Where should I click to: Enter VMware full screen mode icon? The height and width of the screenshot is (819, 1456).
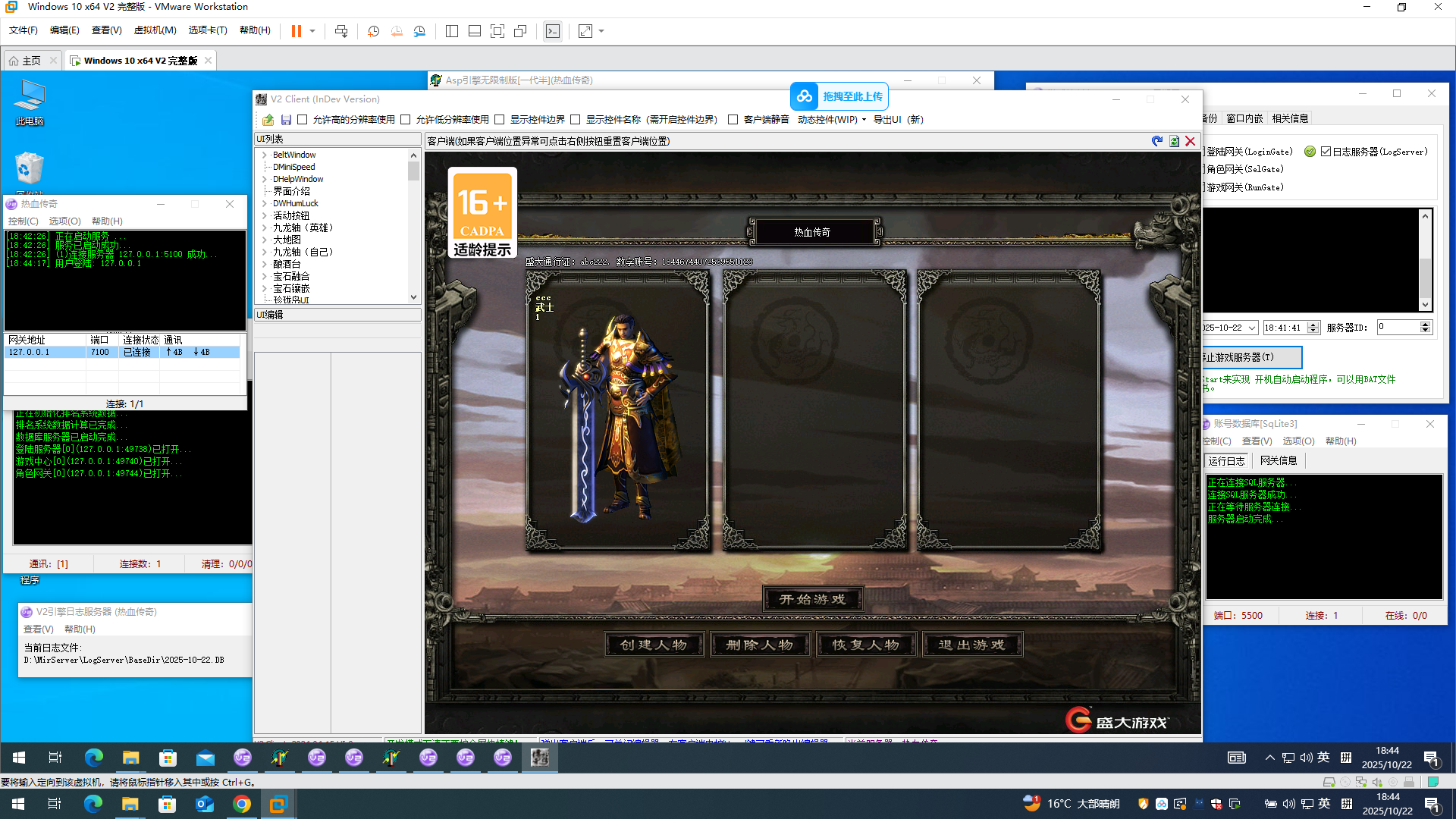coord(497,31)
